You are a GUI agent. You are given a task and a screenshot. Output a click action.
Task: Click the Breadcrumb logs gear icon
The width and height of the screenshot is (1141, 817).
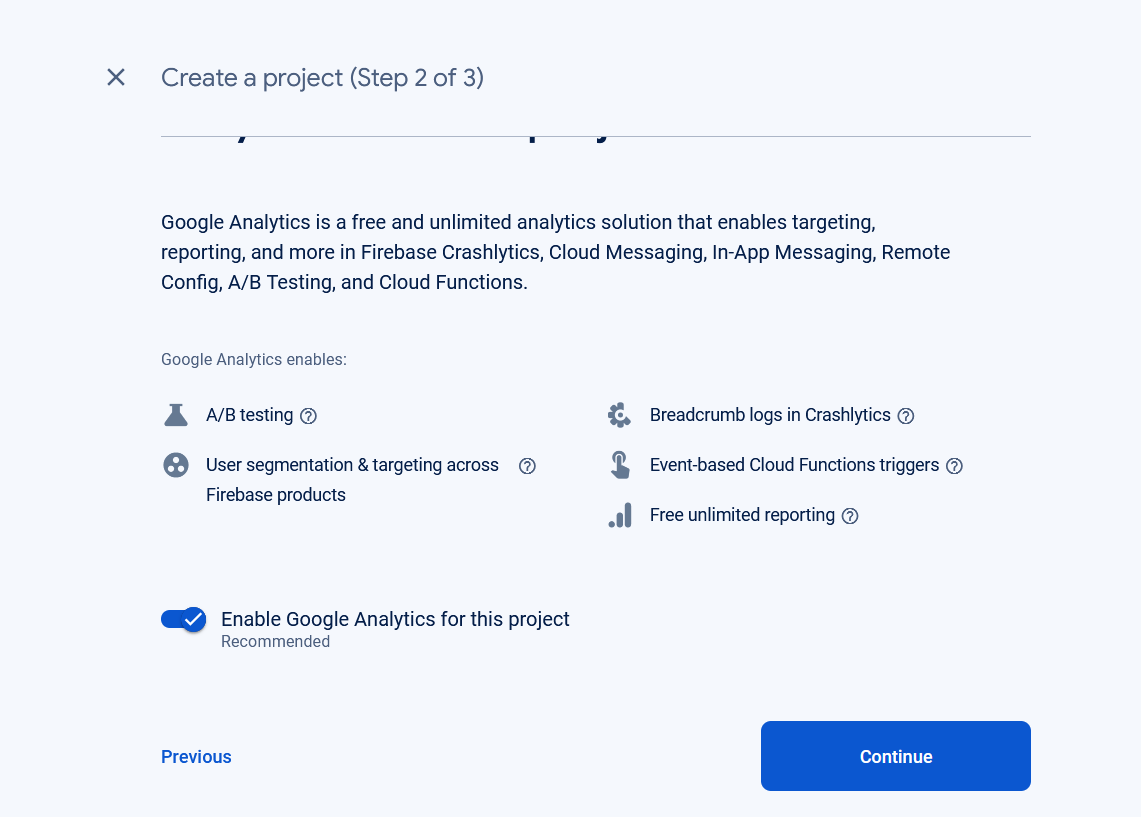click(x=620, y=415)
